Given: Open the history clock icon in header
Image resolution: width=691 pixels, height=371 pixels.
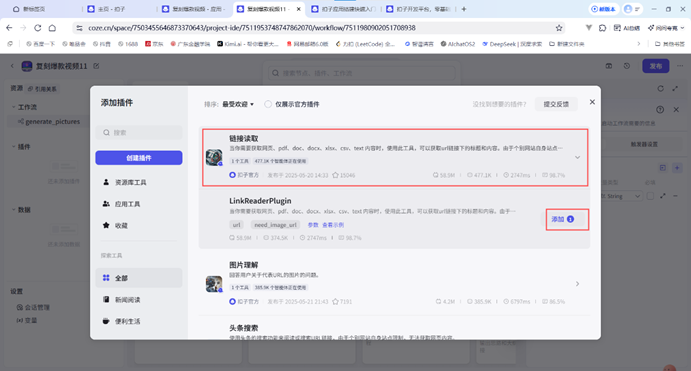Looking at the screenshot, I should click(x=627, y=66).
